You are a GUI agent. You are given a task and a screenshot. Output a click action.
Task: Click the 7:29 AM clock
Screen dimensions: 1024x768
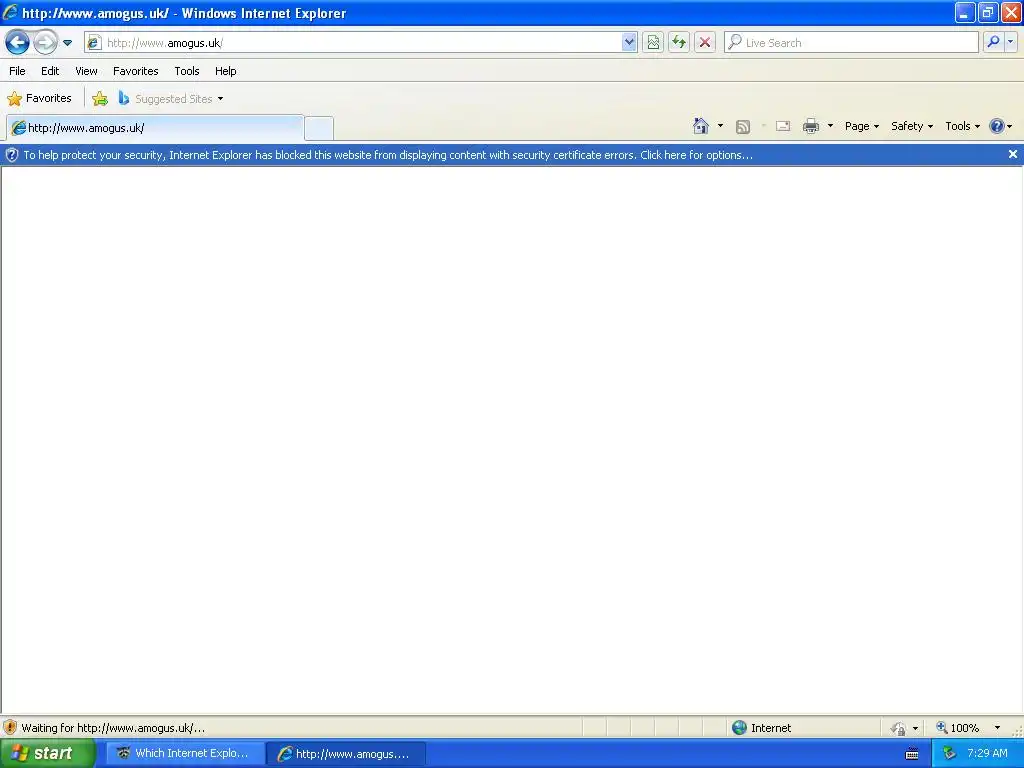click(x=987, y=754)
